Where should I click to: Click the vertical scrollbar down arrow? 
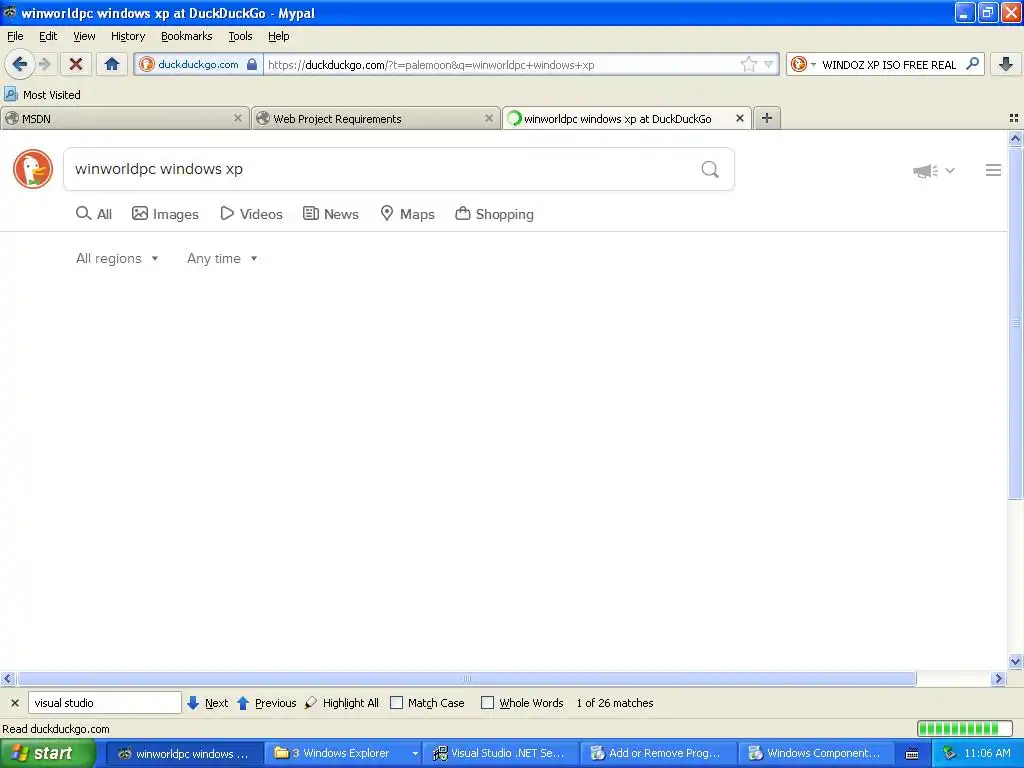click(1016, 661)
